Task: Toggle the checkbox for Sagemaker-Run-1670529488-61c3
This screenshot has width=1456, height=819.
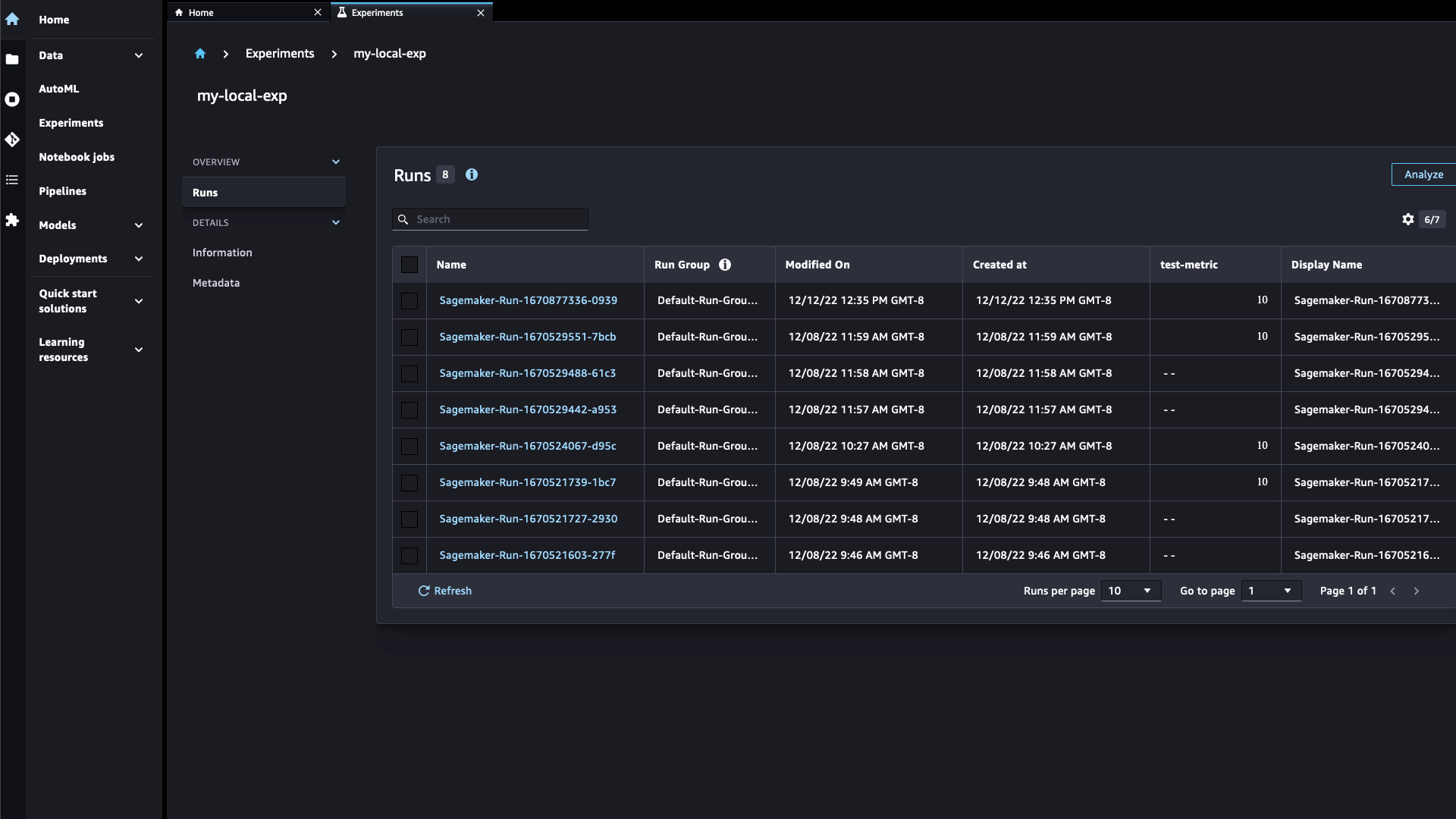Action: 410,373
